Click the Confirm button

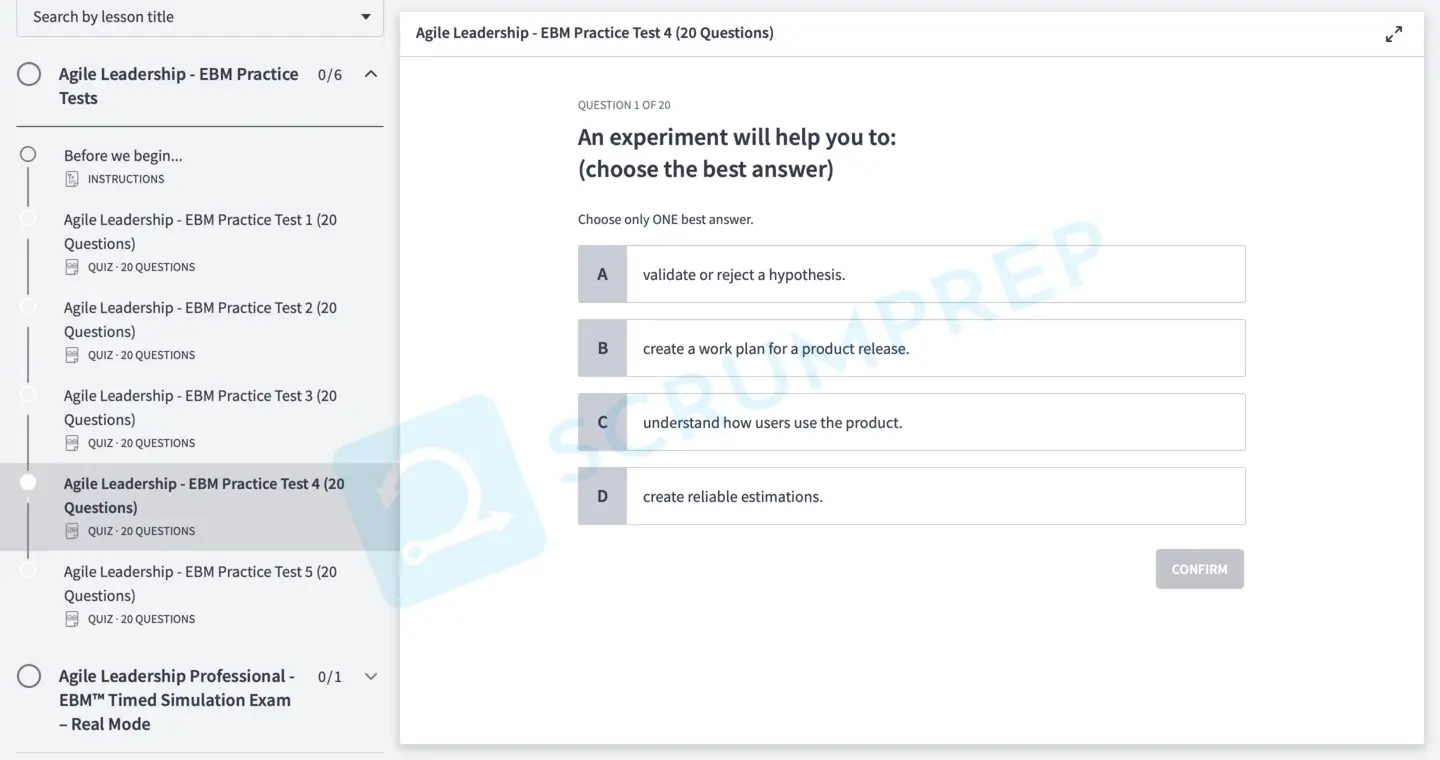1200,569
